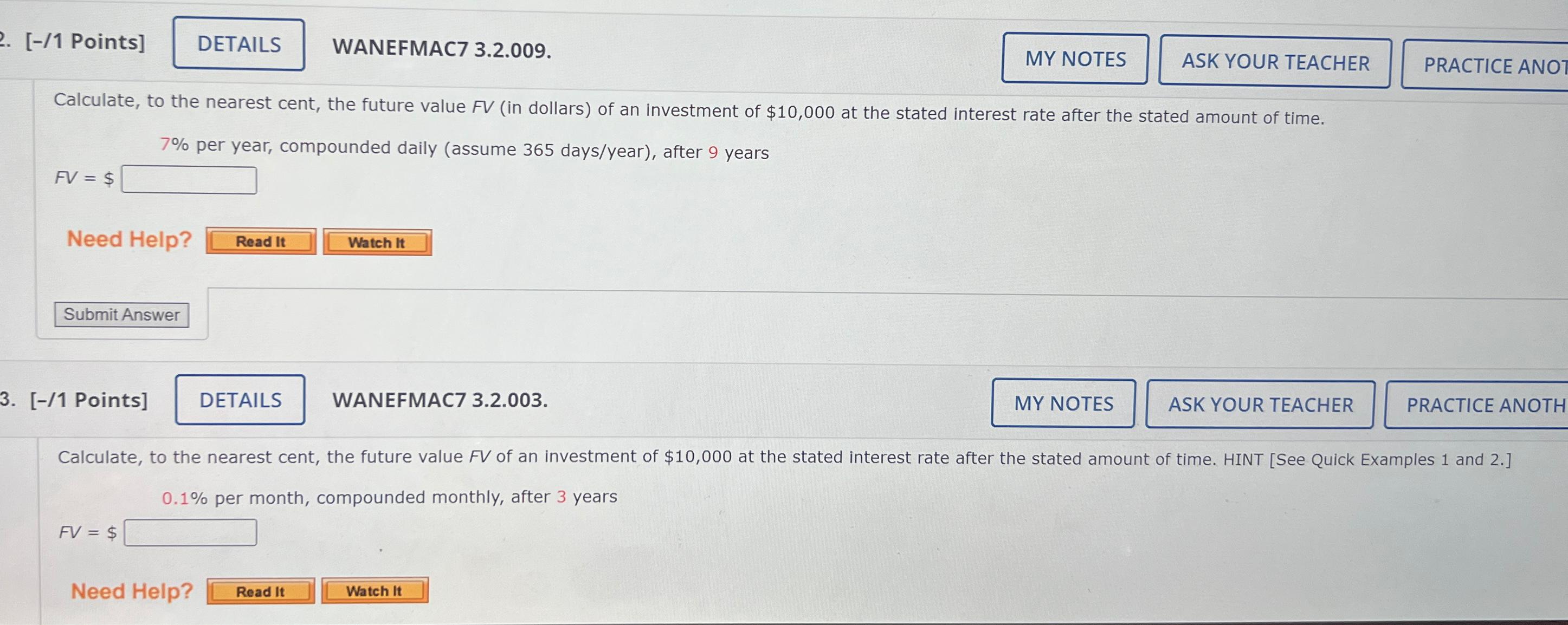1568x625 pixels.
Task: Click the FV input field for 0.1% monthly compounding
Action: pyautogui.click(x=191, y=532)
